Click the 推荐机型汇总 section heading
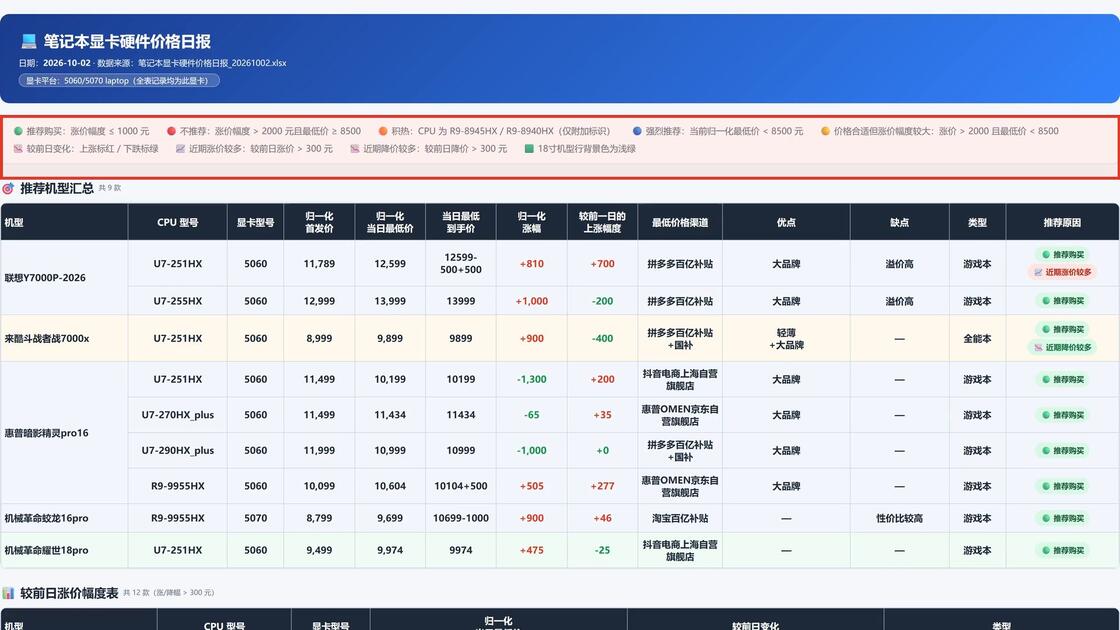Screen dimensions: 1120x630 coord(57,189)
